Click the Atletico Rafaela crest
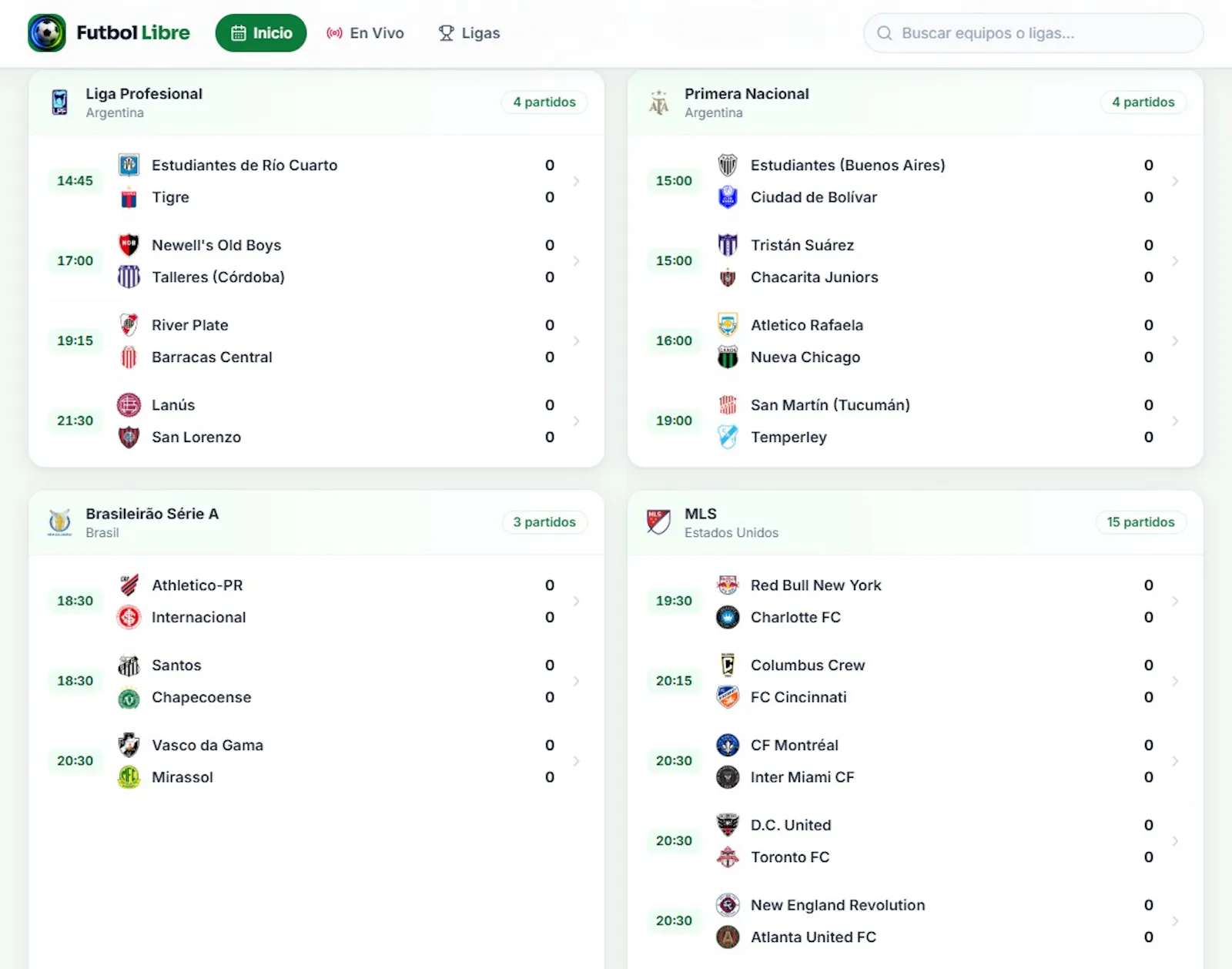Image resolution: width=1232 pixels, height=969 pixels. (728, 325)
